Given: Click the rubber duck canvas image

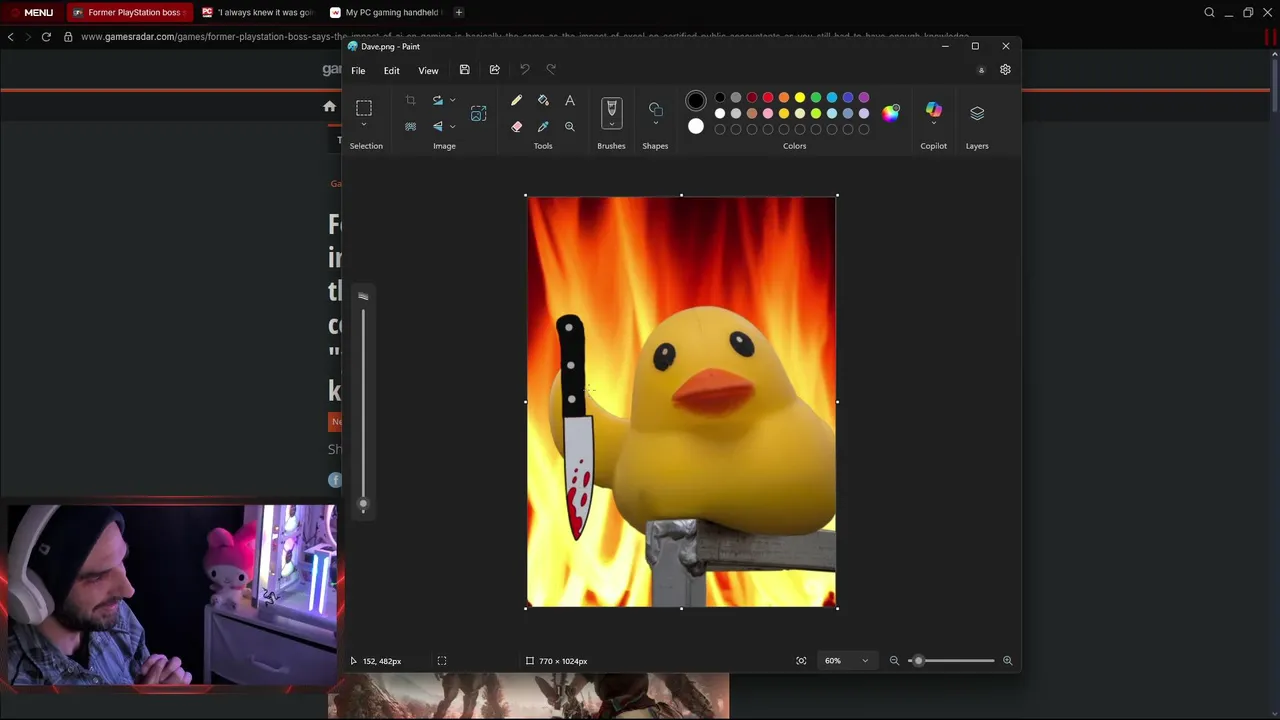Looking at the screenshot, I should tap(681, 402).
